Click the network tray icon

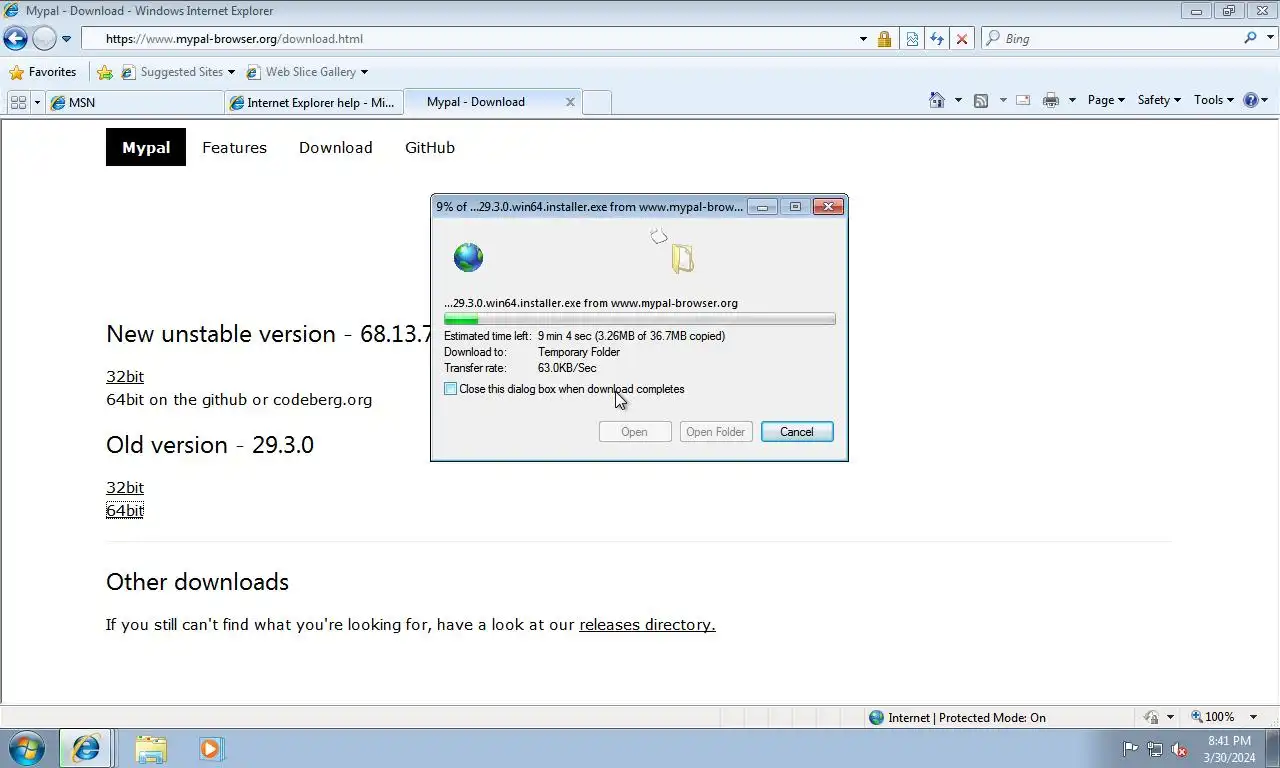coord(1155,749)
